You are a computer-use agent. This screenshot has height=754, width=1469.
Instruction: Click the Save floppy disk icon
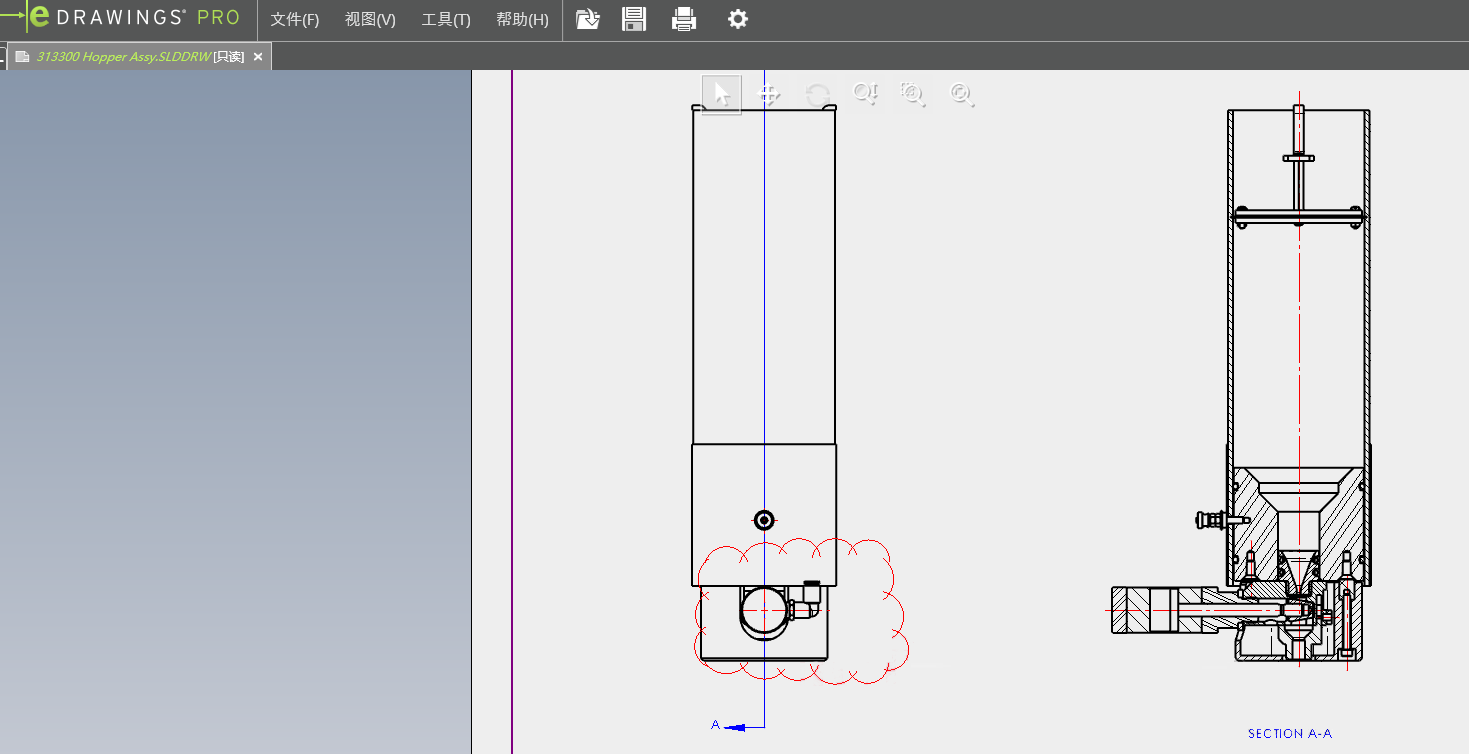[x=634, y=19]
